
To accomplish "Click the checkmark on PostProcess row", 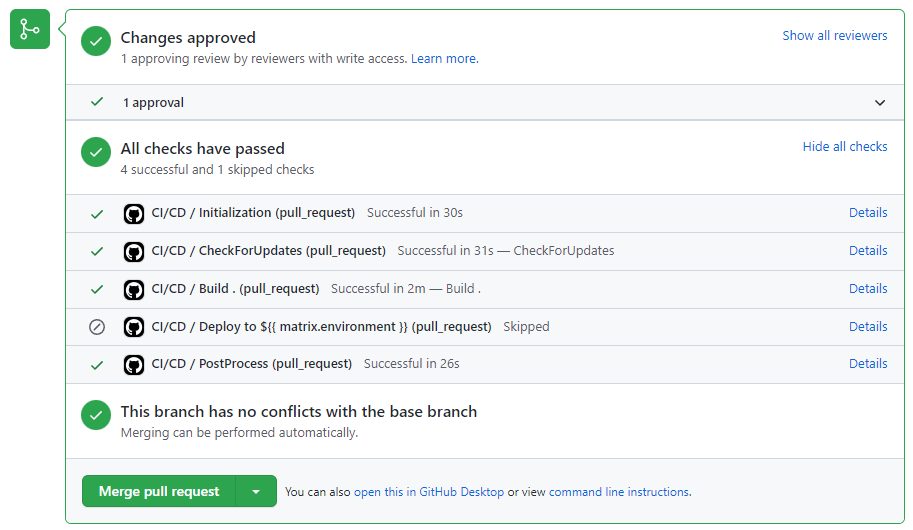I will tap(97, 365).
